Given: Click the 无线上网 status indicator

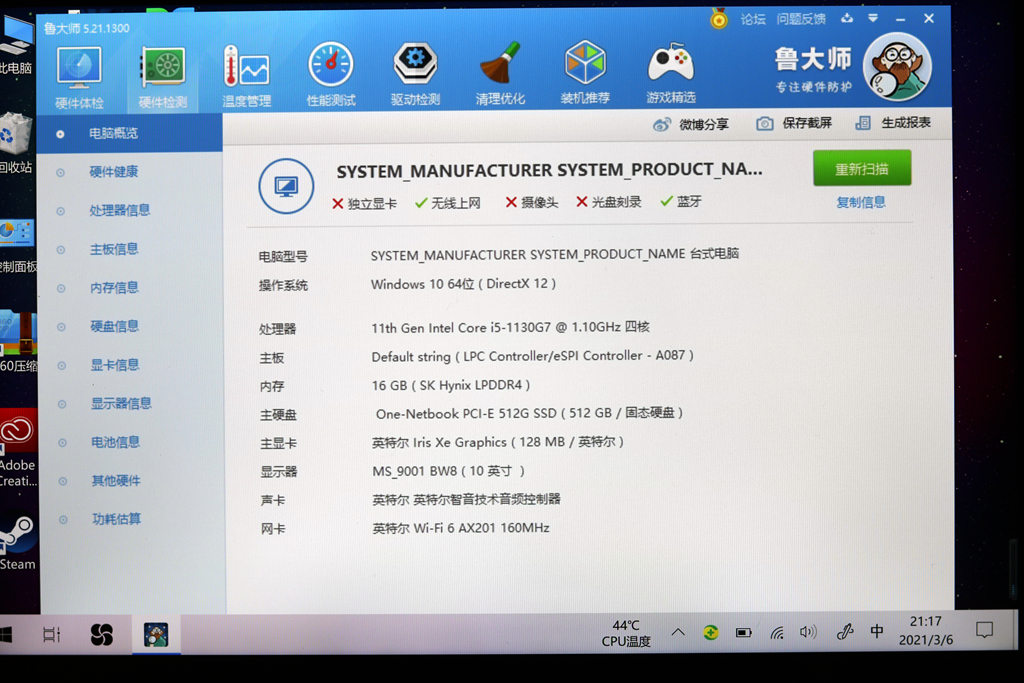Looking at the screenshot, I should click(448, 203).
